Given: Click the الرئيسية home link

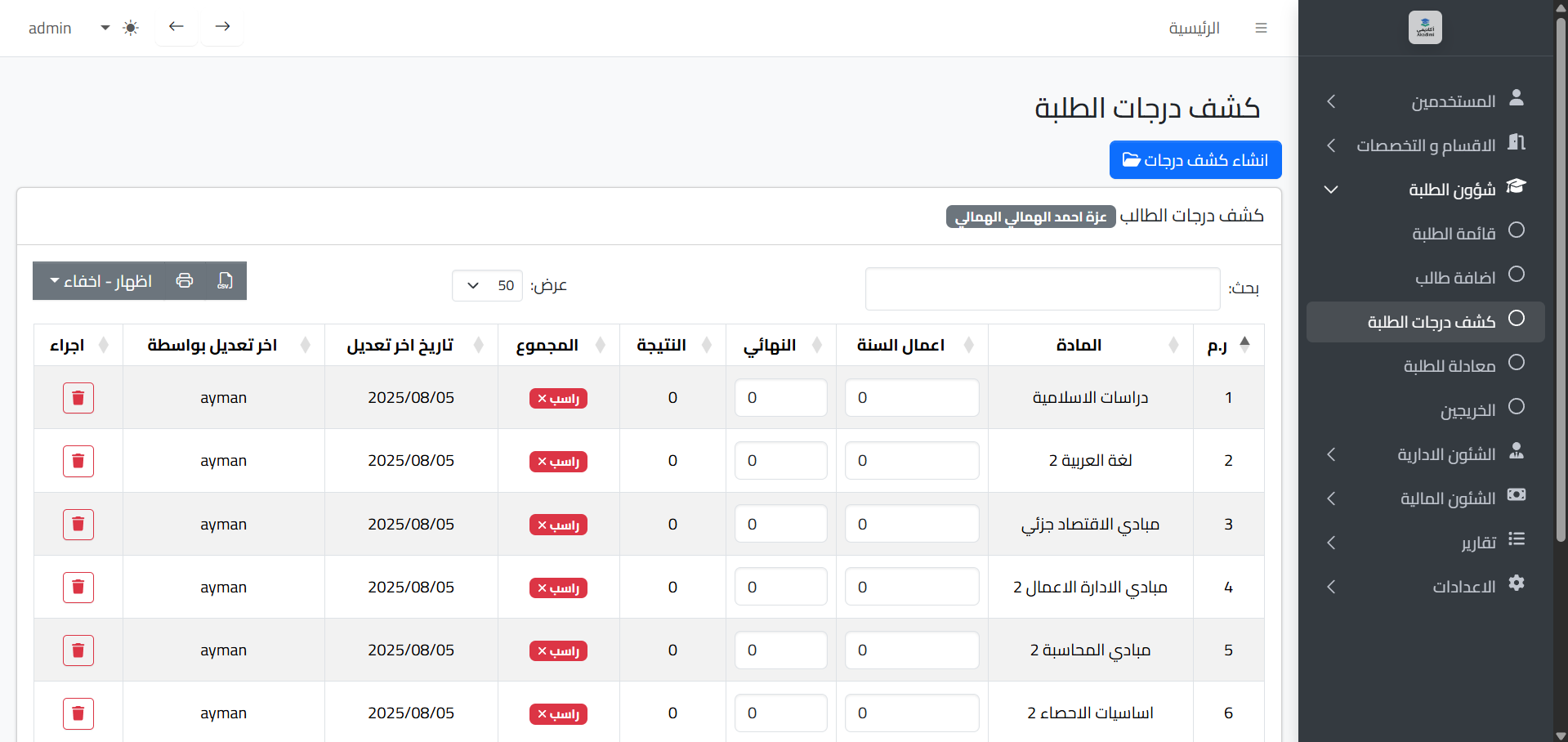Looking at the screenshot, I should point(1194,28).
